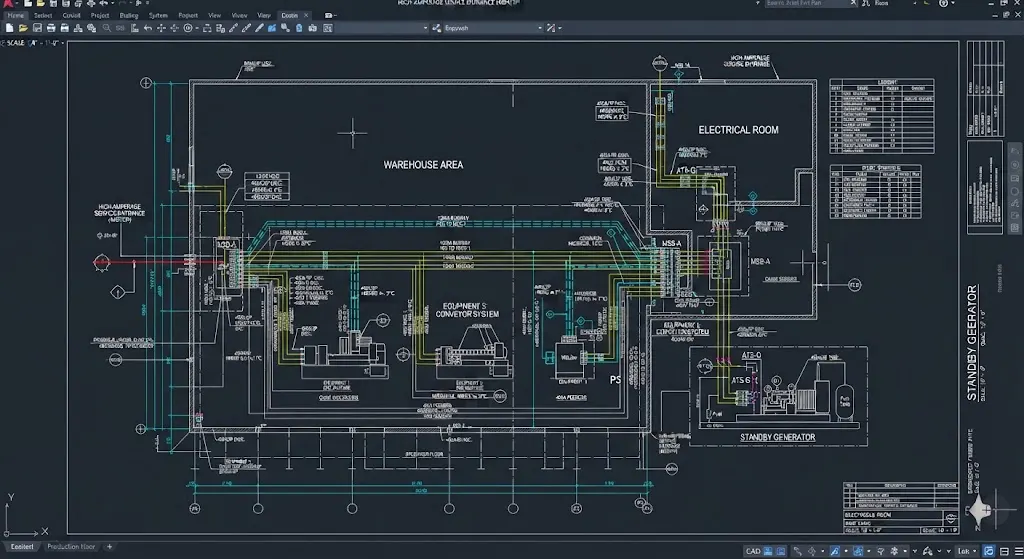Click the application logo at top-left

(7, 3)
